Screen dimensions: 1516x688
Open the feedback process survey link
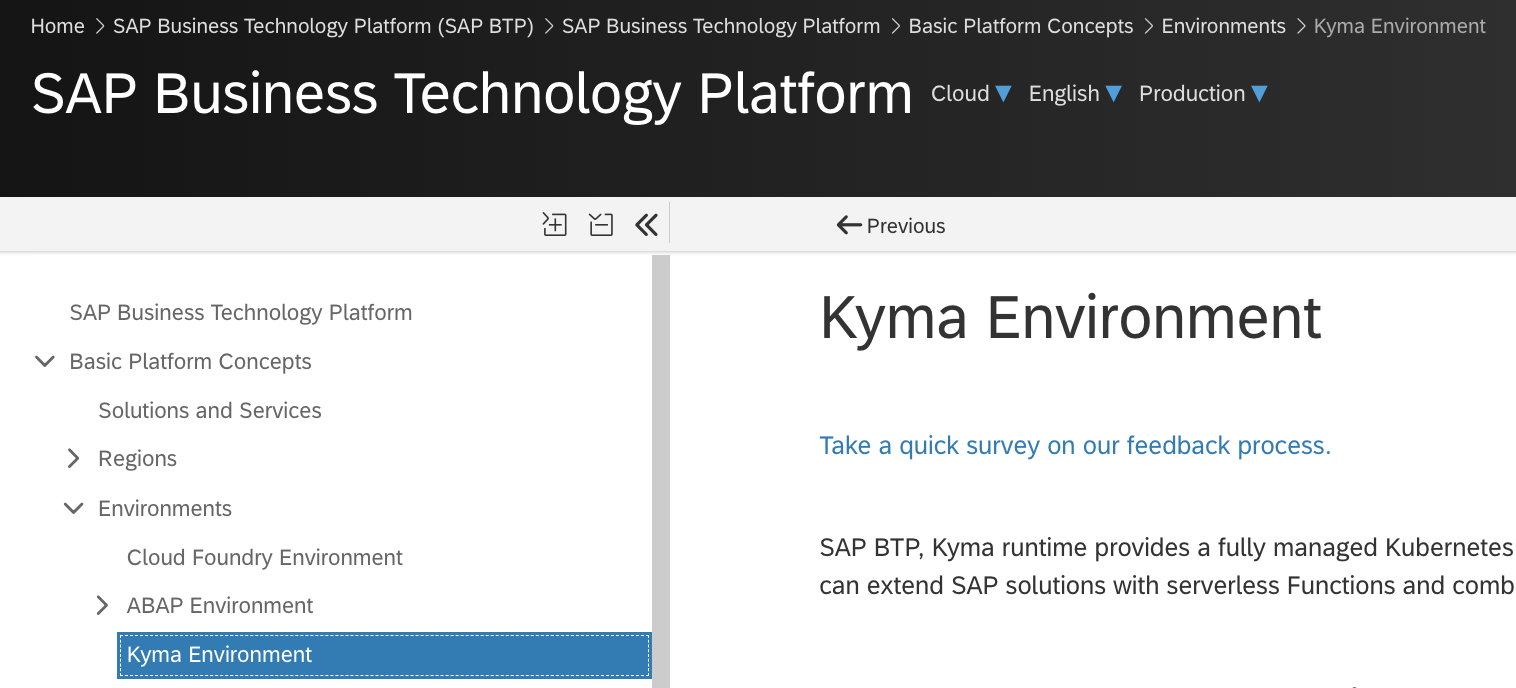(x=1075, y=445)
